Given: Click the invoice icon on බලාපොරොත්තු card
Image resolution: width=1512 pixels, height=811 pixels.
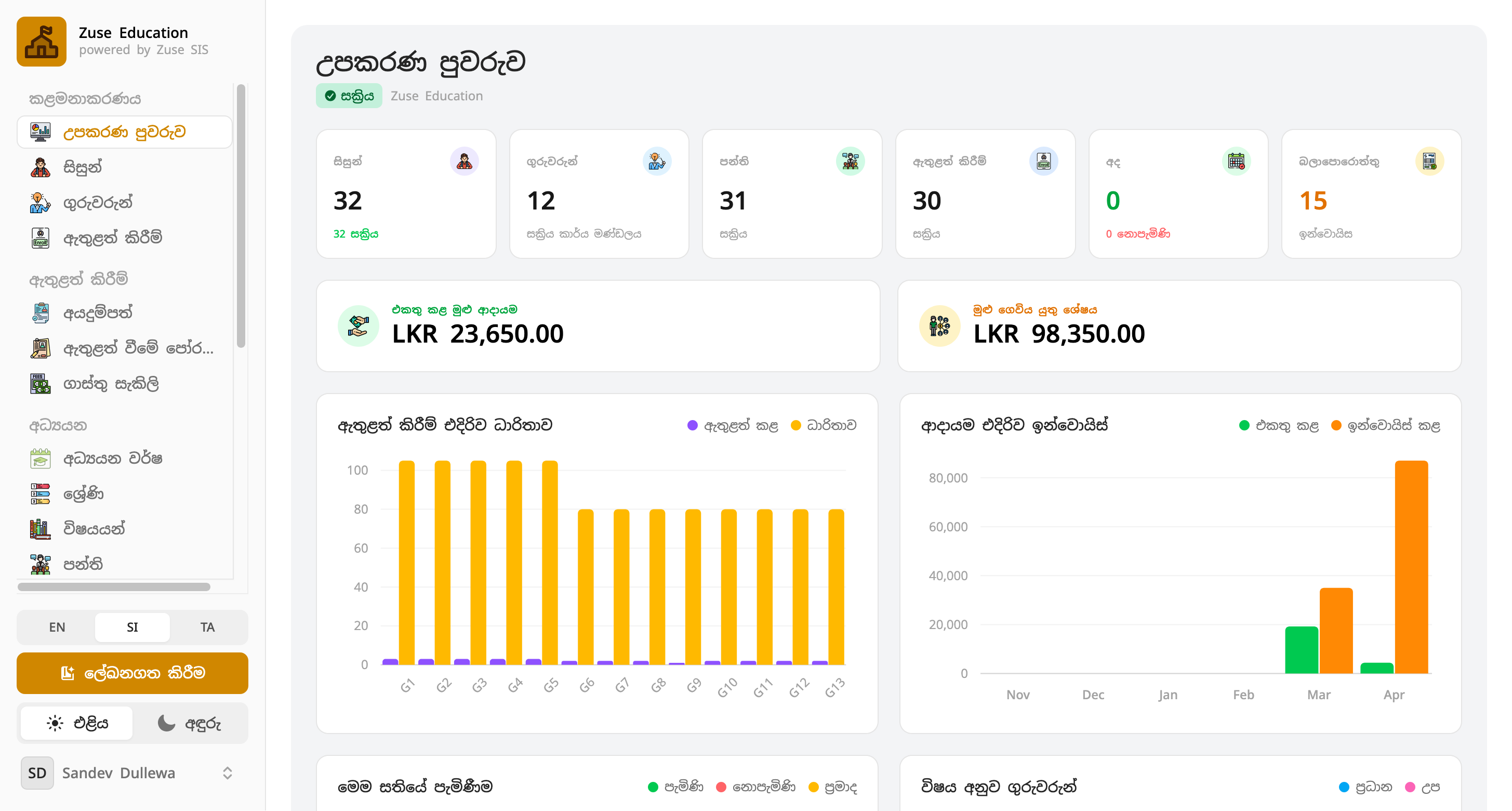Looking at the screenshot, I should click(1429, 161).
